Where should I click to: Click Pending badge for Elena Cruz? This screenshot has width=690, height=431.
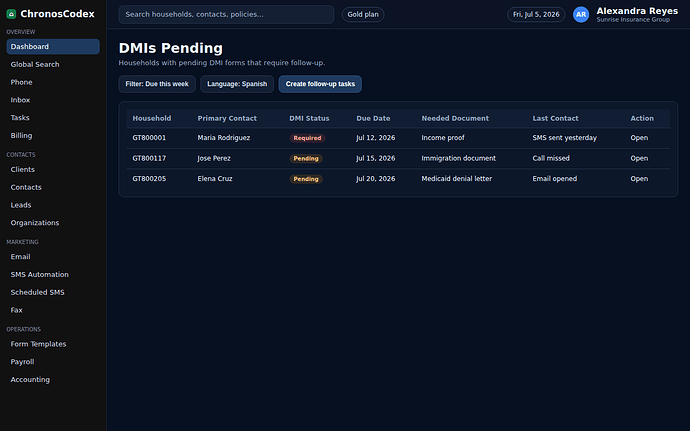tap(306, 179)
